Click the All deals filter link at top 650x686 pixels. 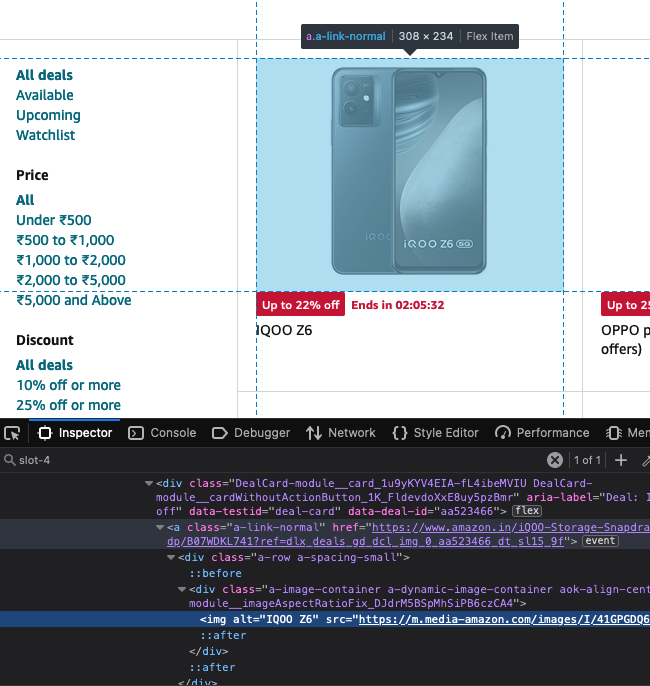pyautogui.click(x=44, y=75)
